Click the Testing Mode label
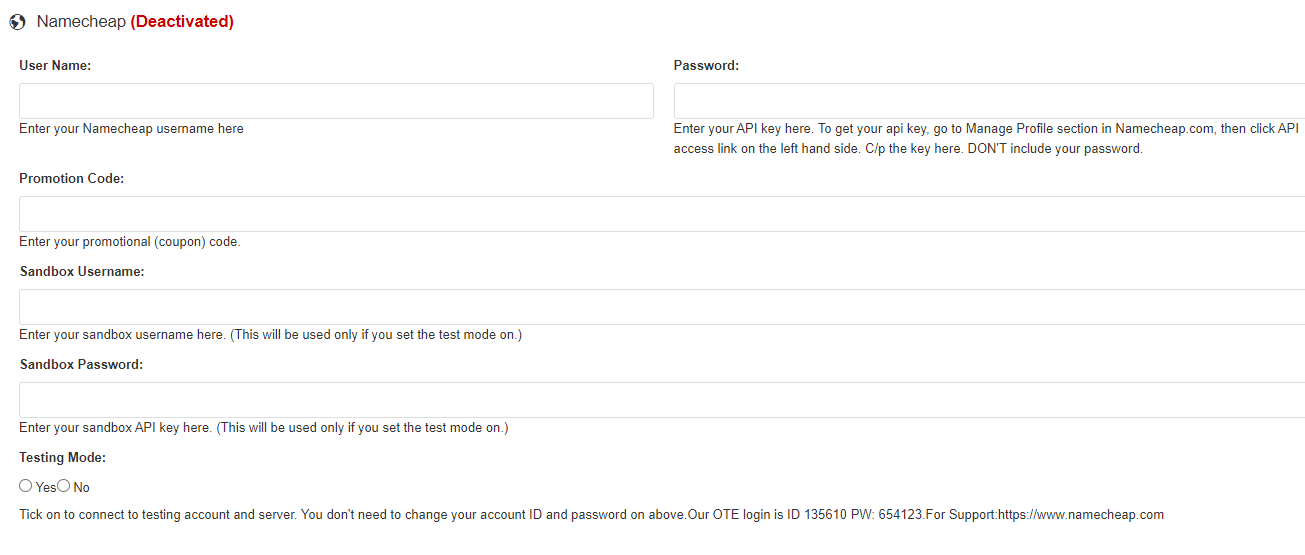 (x=62, y=457)
